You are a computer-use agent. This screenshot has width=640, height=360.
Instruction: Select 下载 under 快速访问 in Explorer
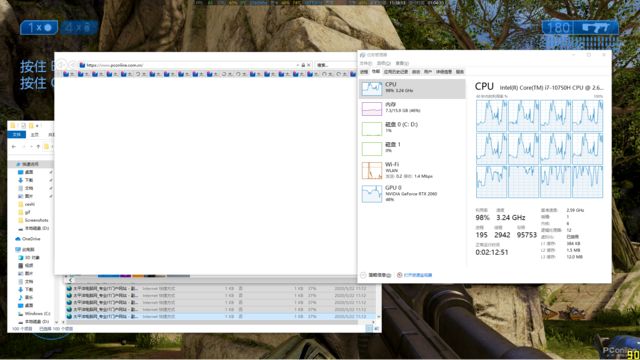coord(29,180)
